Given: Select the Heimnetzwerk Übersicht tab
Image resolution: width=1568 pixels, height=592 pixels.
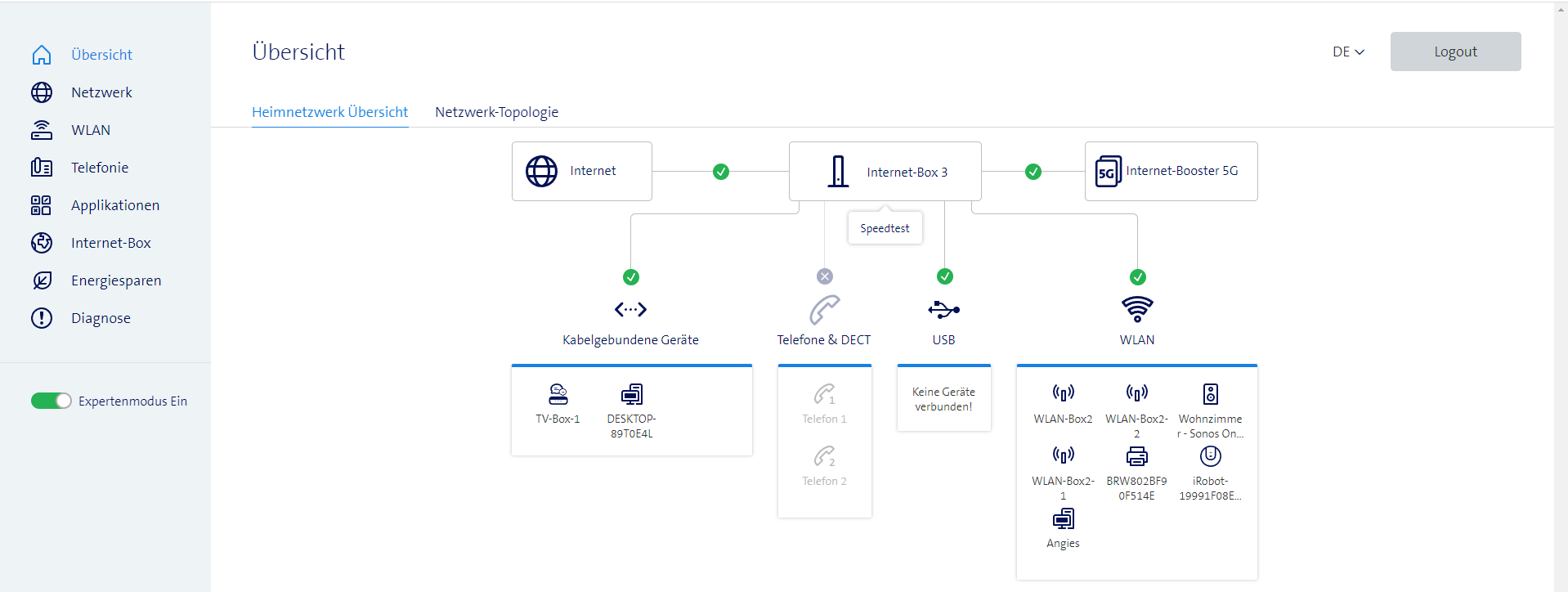Looking at the screenshot, I should 329,112.
